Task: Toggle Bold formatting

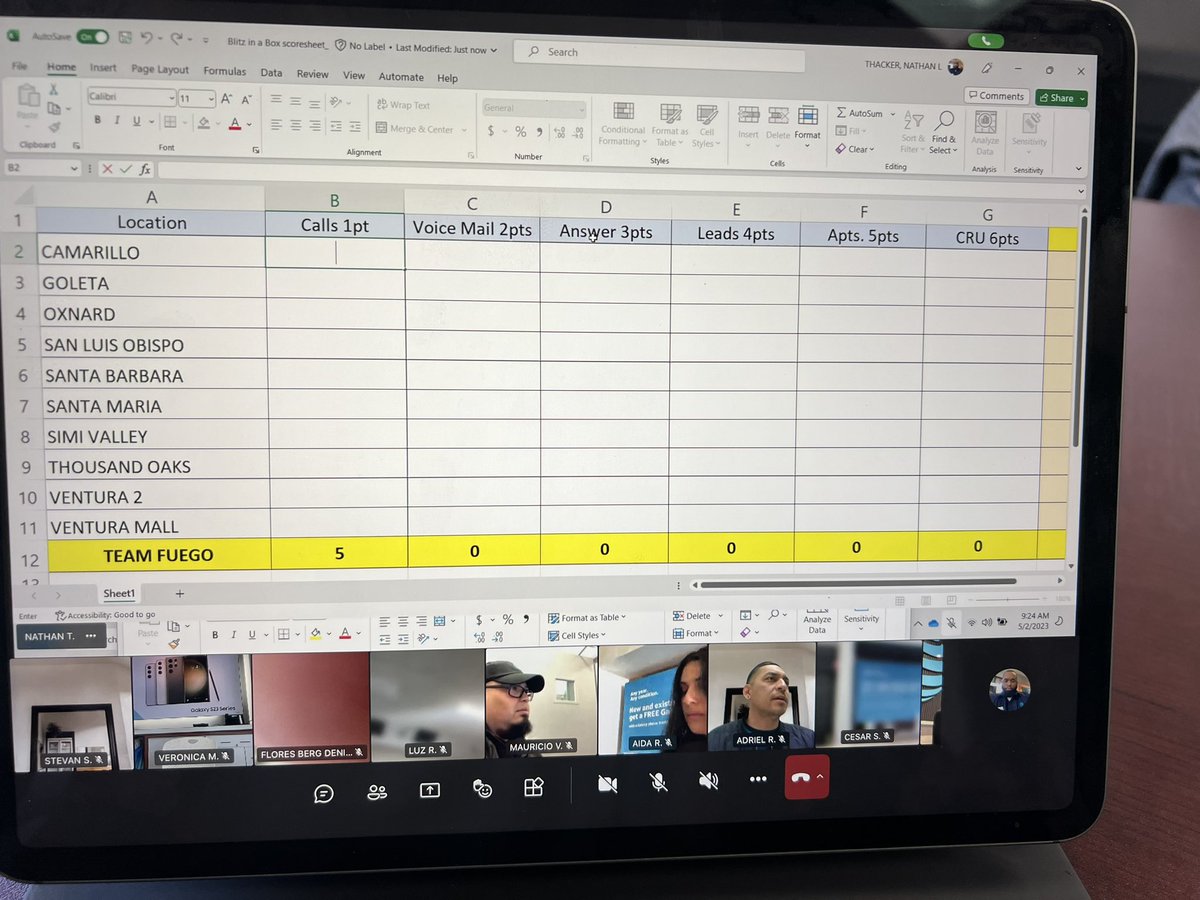Action: point(97,119)
